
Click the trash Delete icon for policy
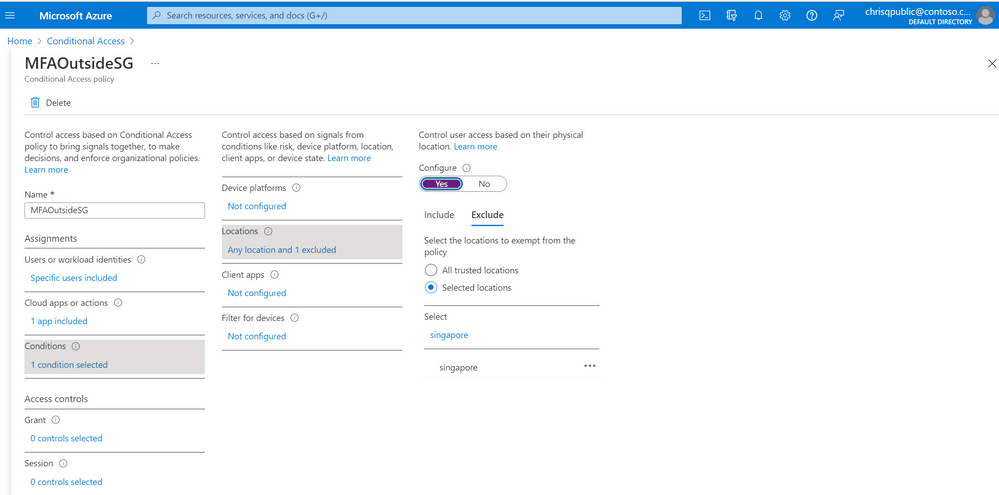(35, 103)
